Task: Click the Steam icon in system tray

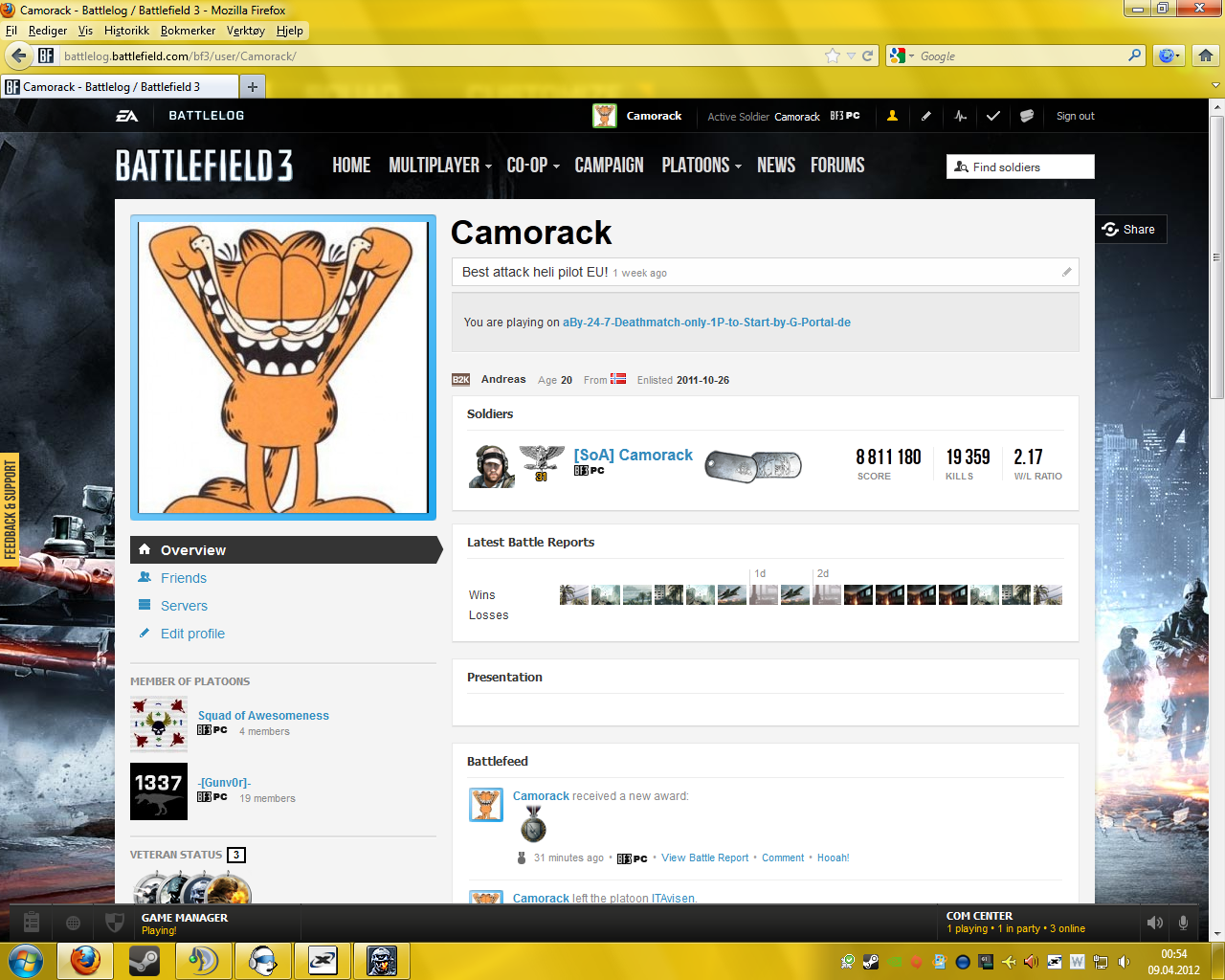Action: click(x=871, y=962)
